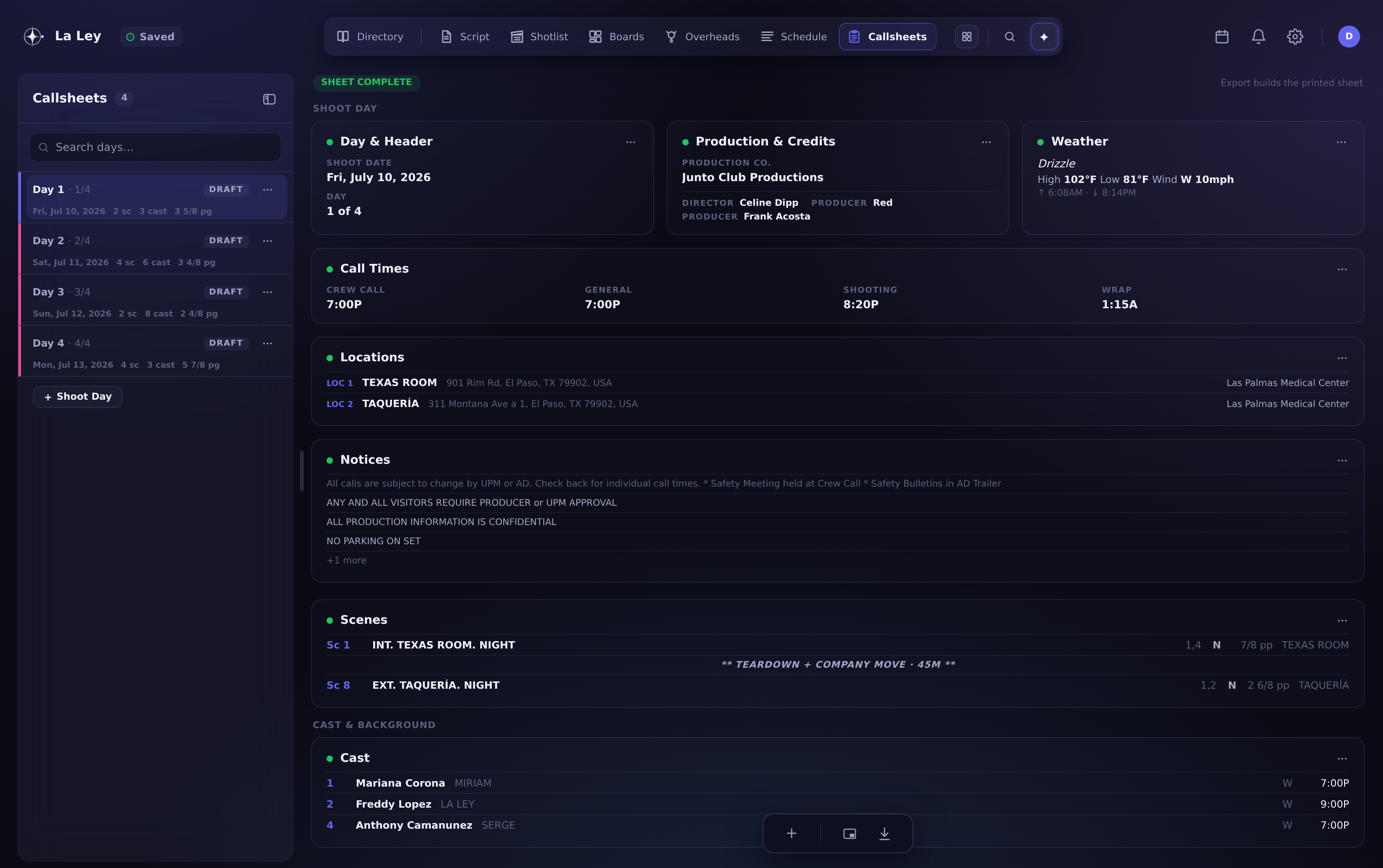This screenshot has height=868, width=1383.
Task: Open Production & Credits card options
Action: point(986,142)
